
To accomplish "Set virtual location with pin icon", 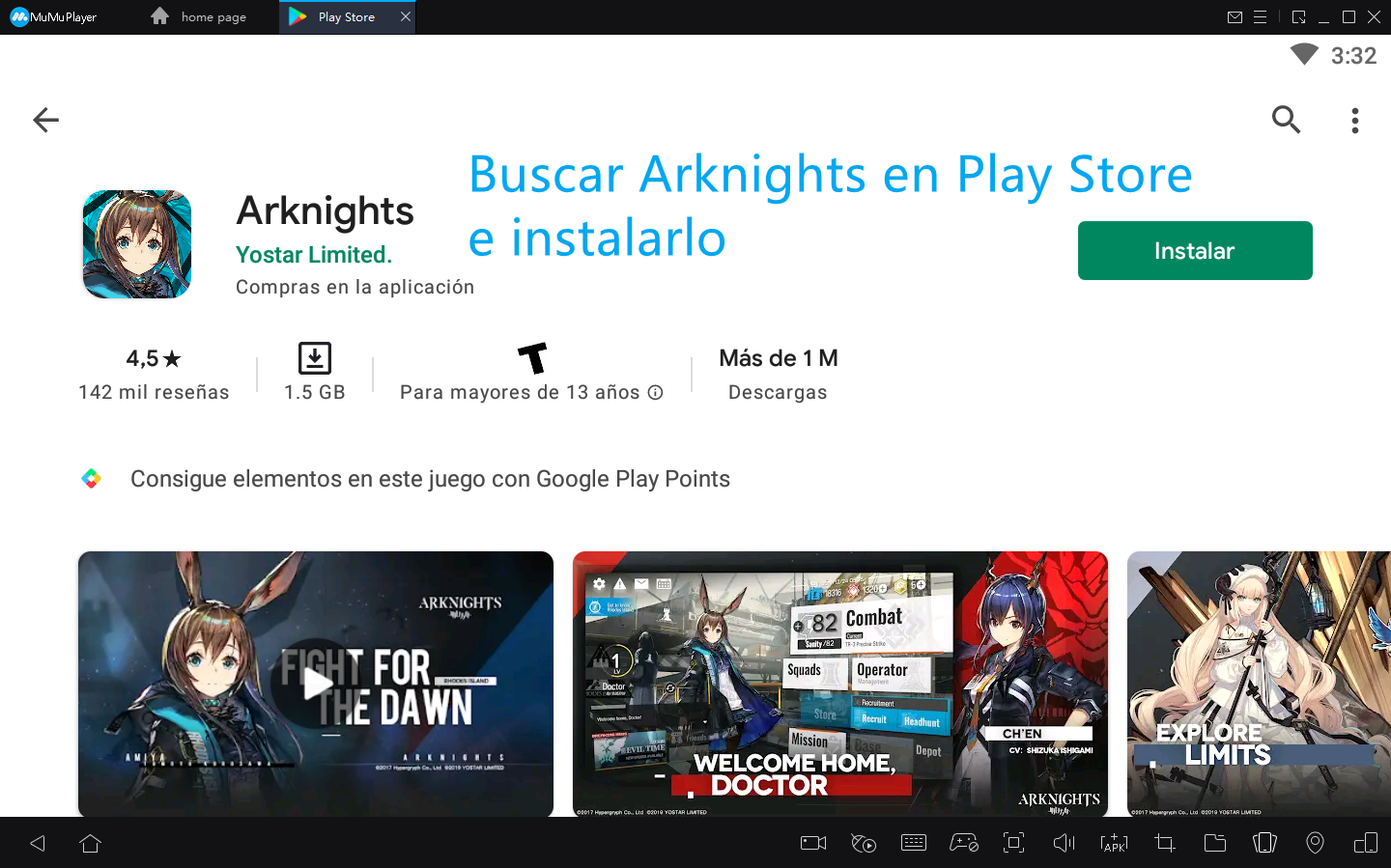I will click(x=1315, y=843).
